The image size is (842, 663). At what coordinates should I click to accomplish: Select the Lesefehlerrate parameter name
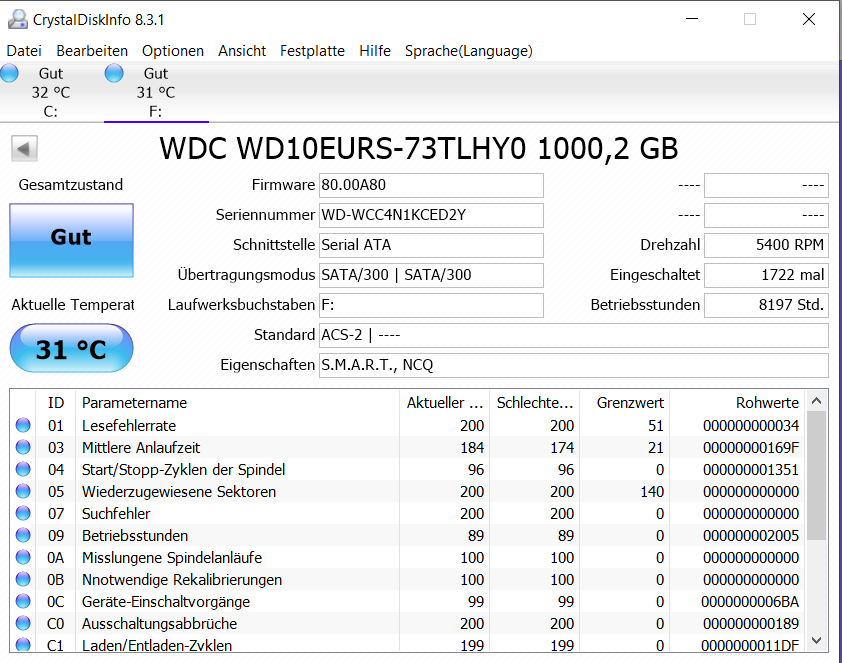point(129,426)
